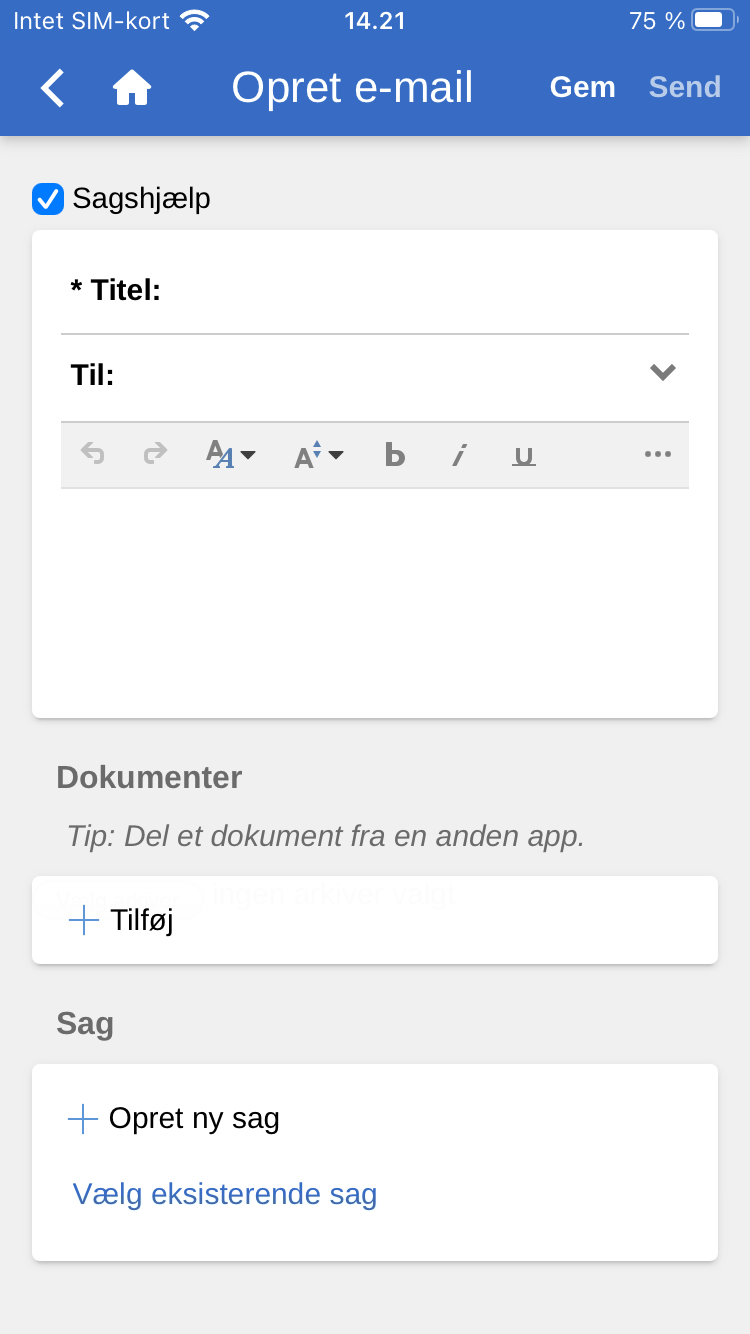Uncheck the Sagshjælp checkbox
750x1334 pixels.
[48, 199]
